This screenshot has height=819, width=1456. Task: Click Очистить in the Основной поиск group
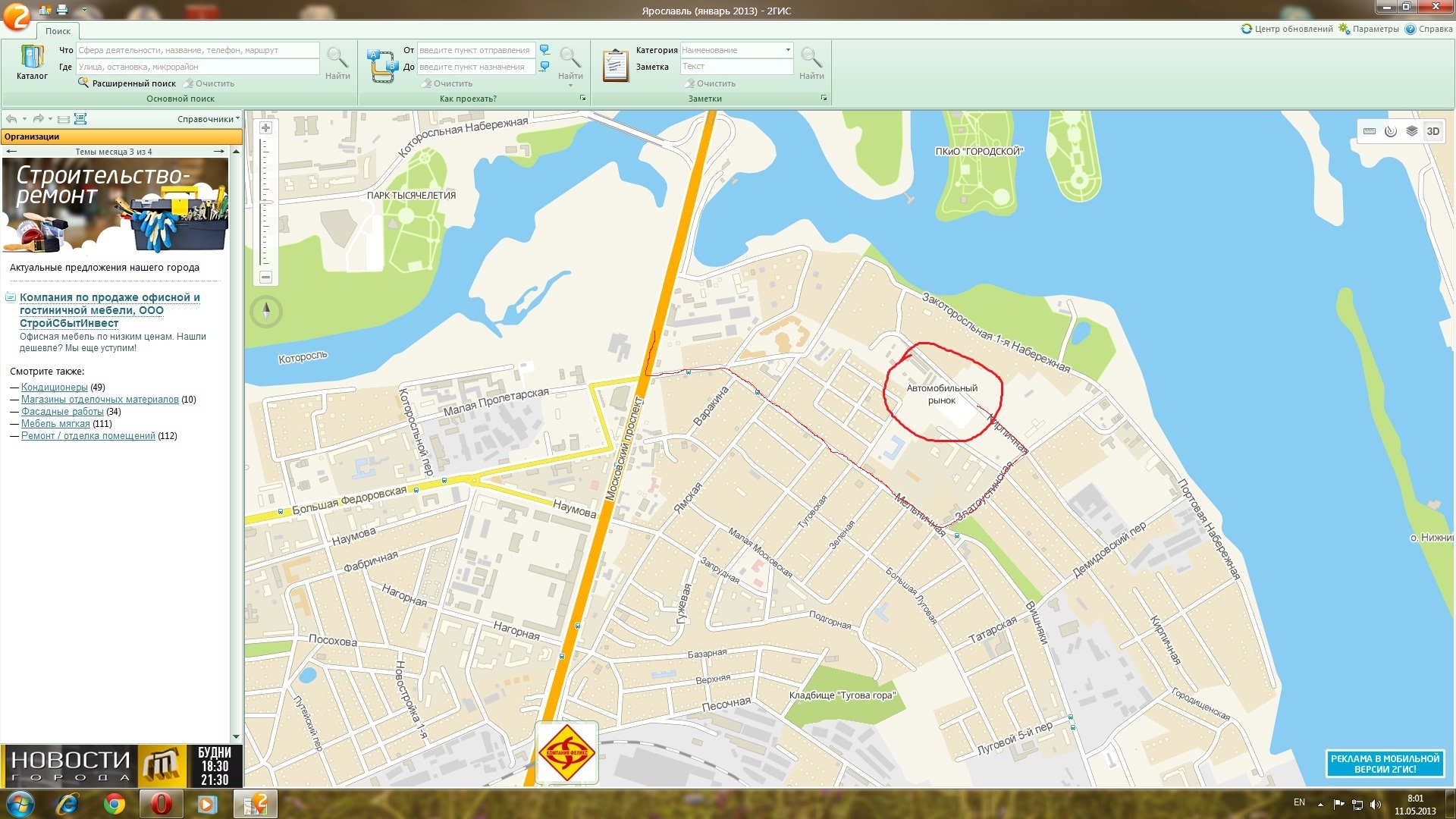point(209,83)
